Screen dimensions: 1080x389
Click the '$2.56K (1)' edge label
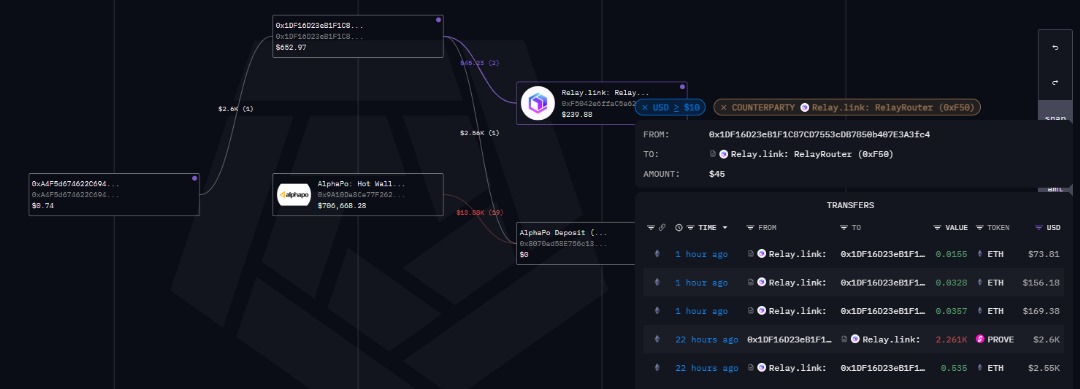click(x=479, y=132)
